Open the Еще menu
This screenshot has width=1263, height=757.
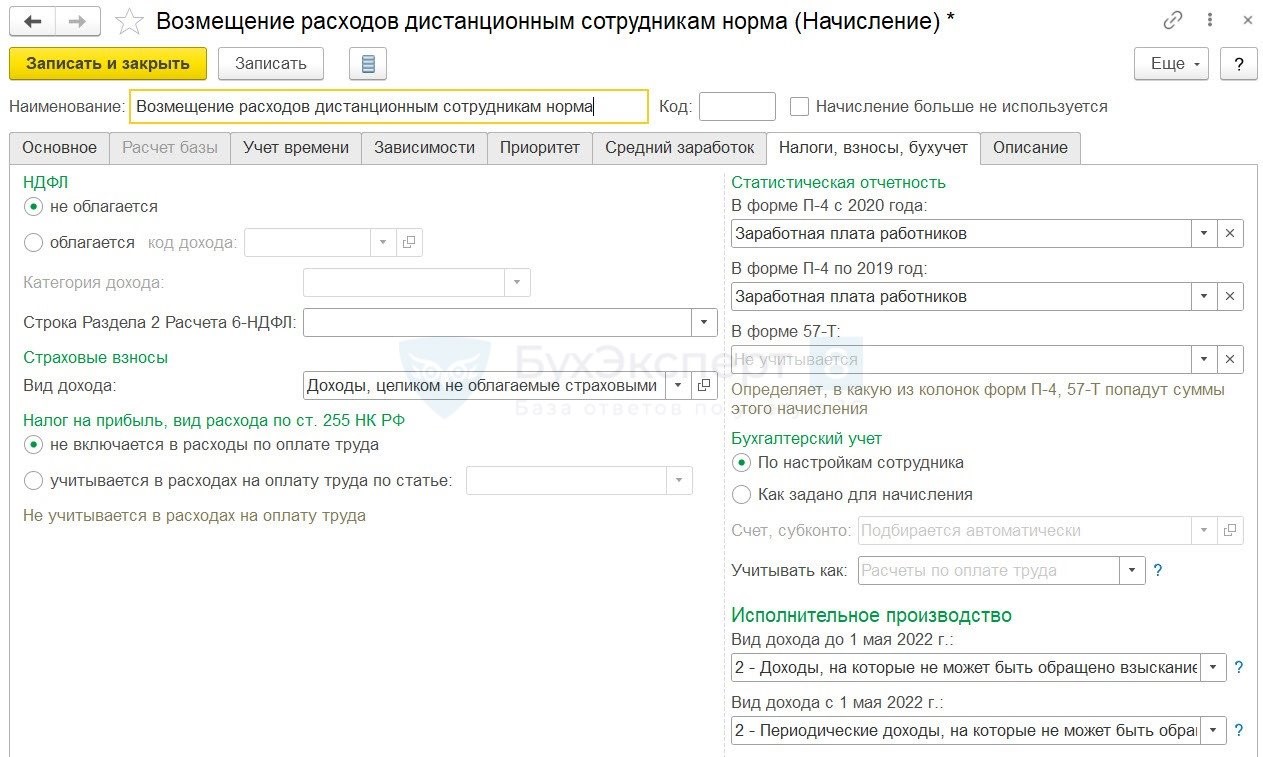click(1171, 64)
